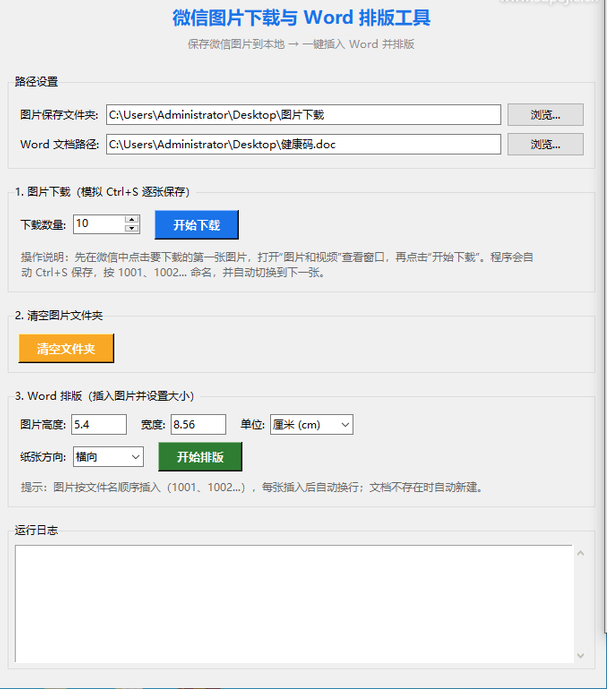This screenshot has height=690, width=609.
Task: Decrease the download count with down arrow
Action: click(x=132, y=228)
